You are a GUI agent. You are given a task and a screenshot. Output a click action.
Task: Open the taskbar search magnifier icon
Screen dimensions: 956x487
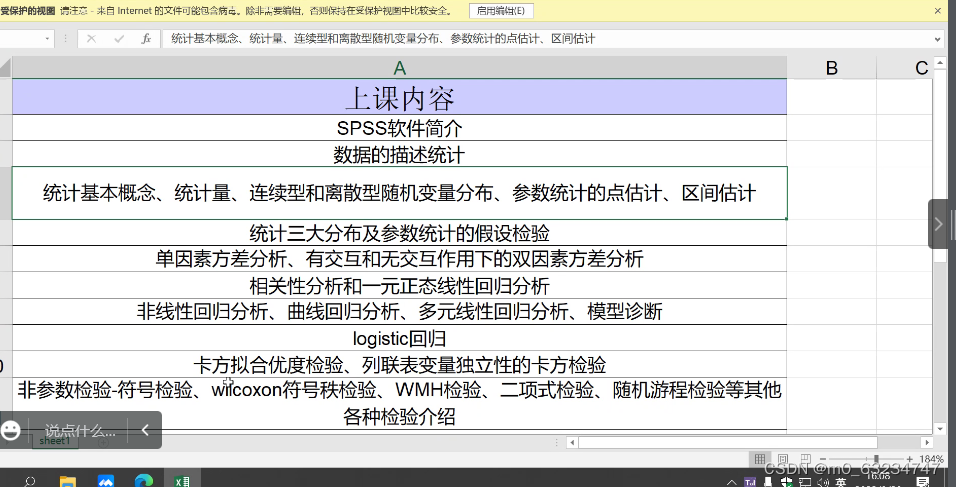[x=28, y=482]
